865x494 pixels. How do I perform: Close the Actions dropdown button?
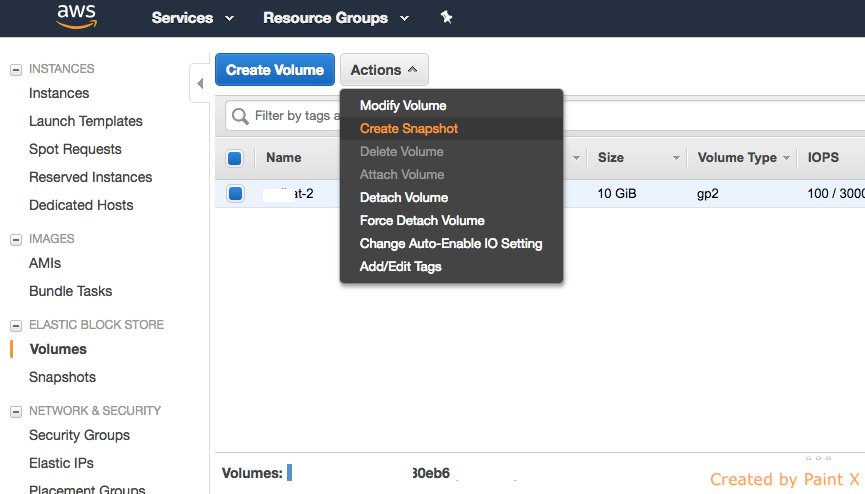coord(384,70)
